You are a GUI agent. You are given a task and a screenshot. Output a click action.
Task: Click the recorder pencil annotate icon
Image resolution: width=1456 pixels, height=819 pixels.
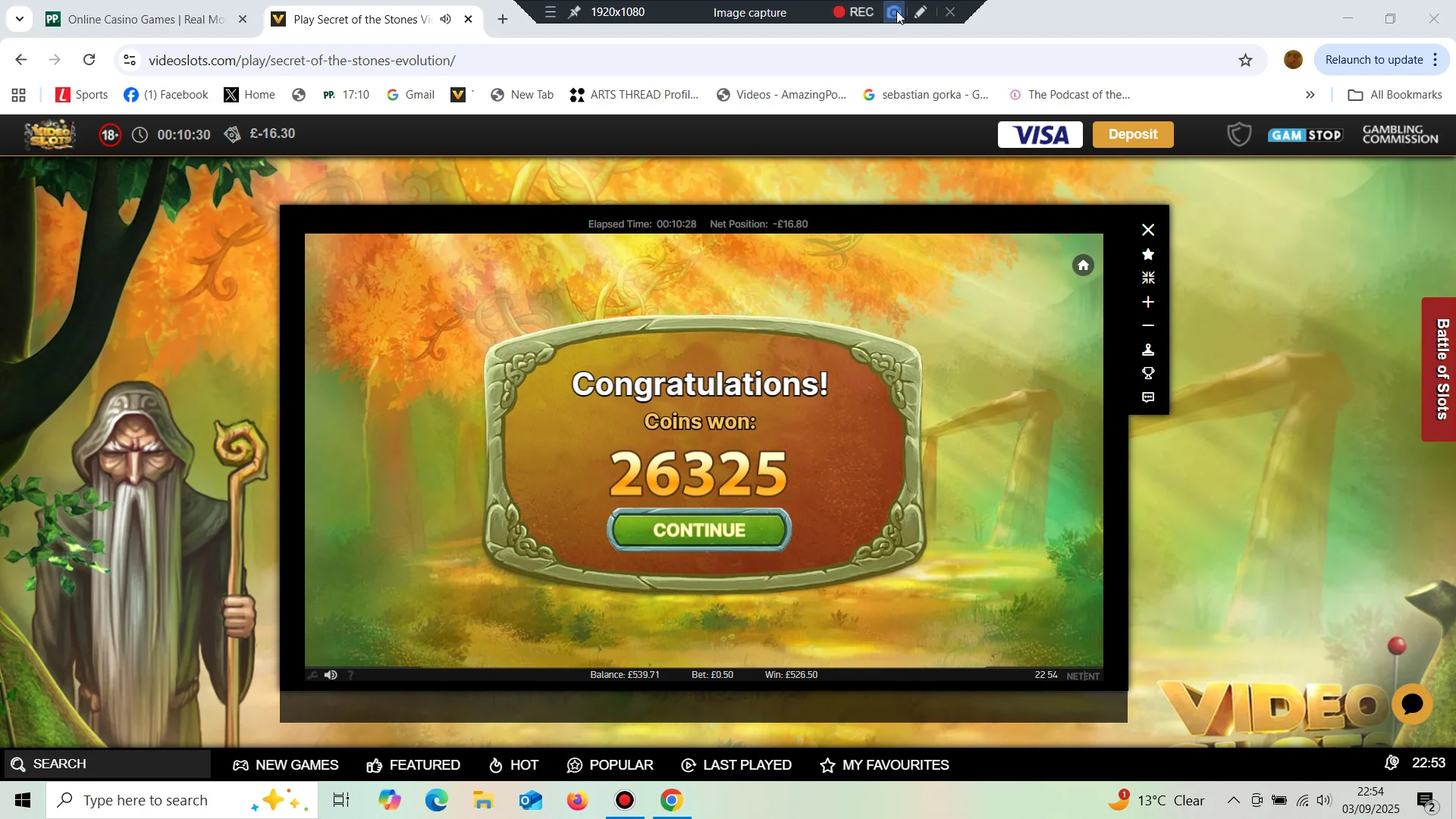click(920, 12)
